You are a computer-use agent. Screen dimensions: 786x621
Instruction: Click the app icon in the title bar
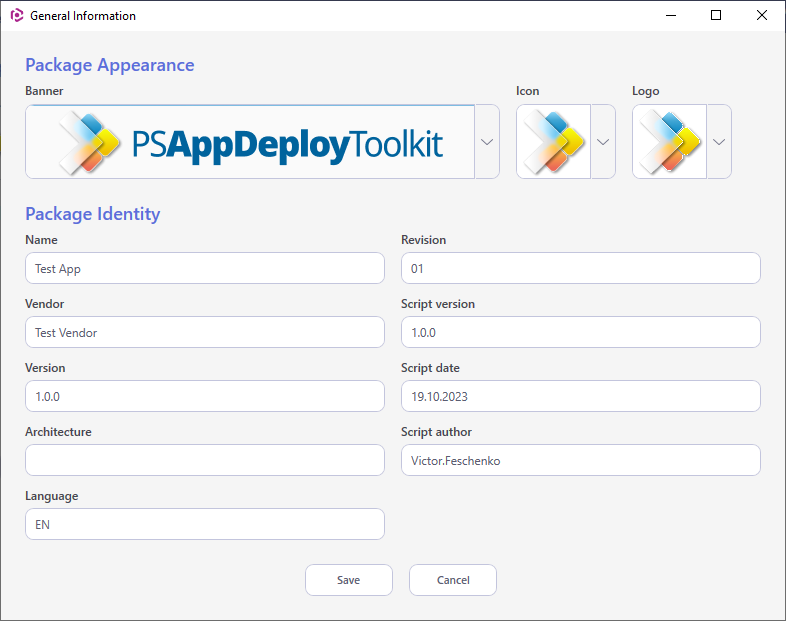(x=17, y=16)
